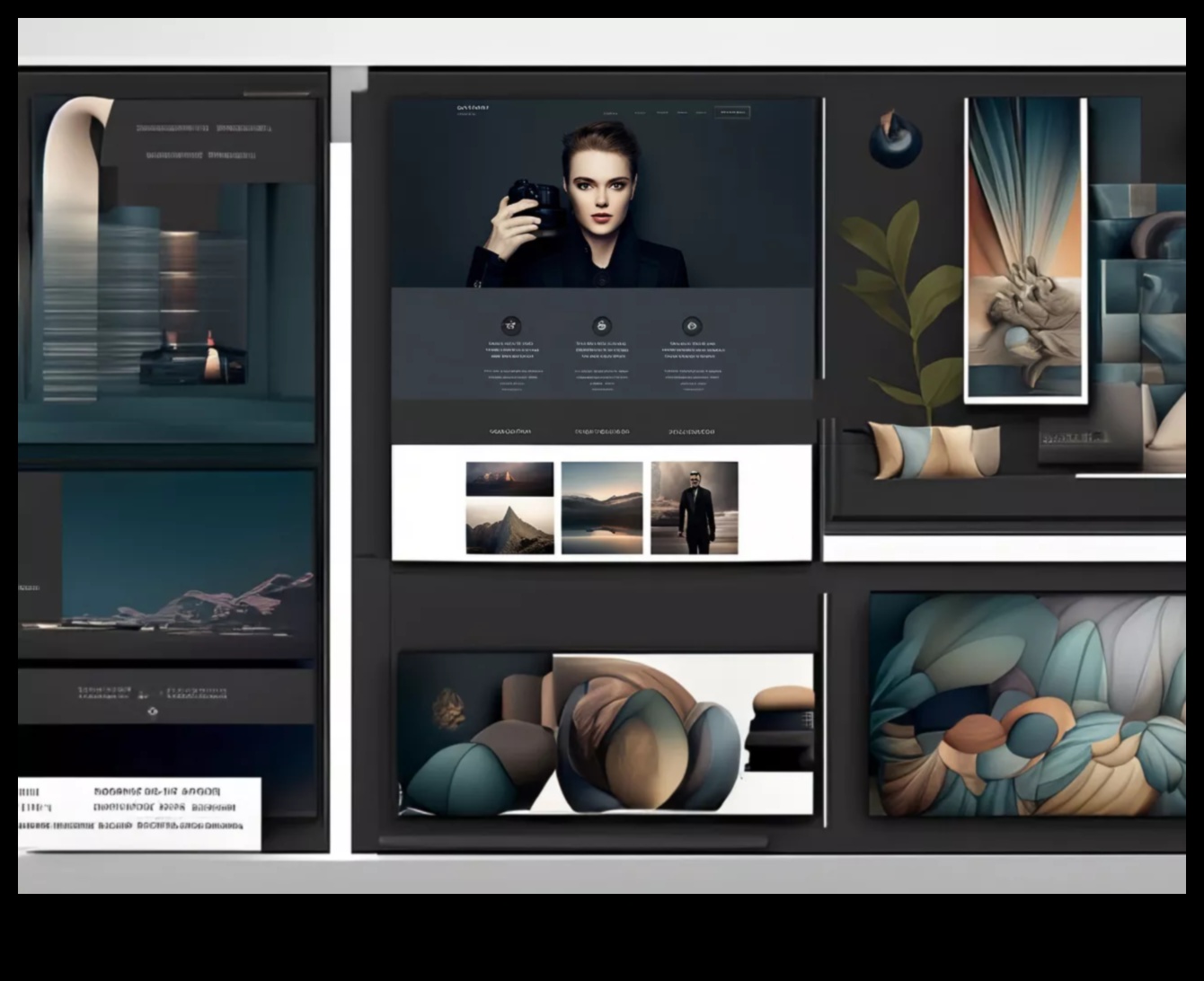Click the businessman portrait thumbnail
The image size is (1204, 981).
click(x=693, y=508)
